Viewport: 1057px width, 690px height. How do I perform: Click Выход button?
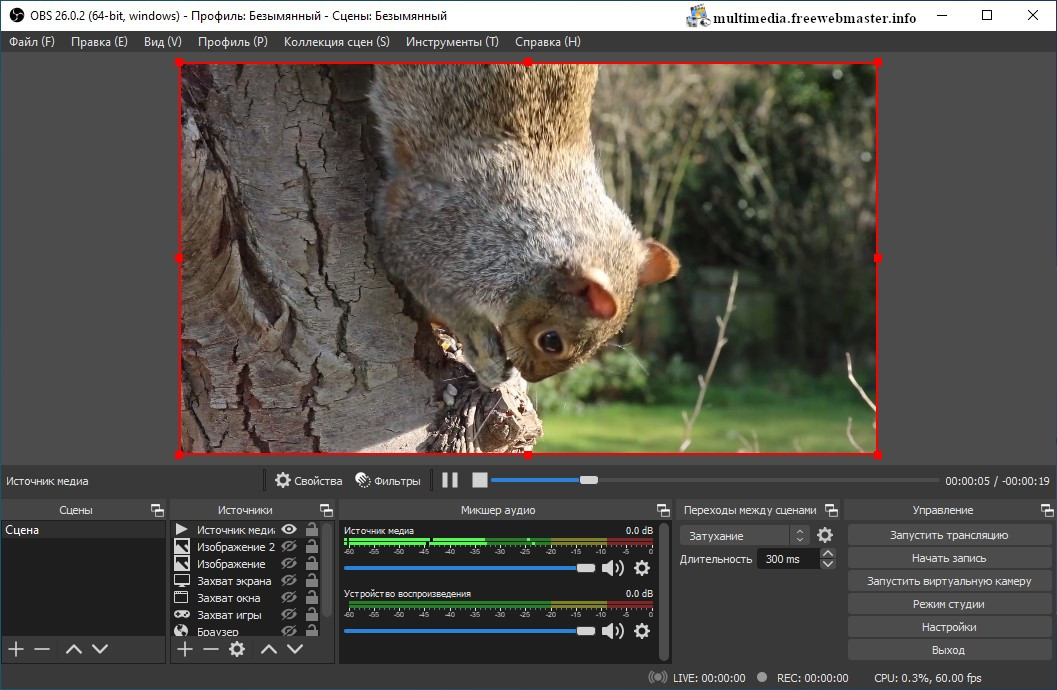click(x=949, y=650)
